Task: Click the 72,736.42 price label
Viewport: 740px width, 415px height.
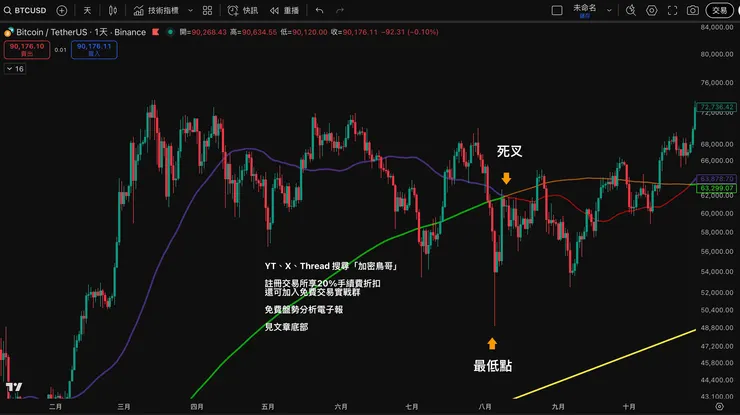Action: (x=716, y=107)
